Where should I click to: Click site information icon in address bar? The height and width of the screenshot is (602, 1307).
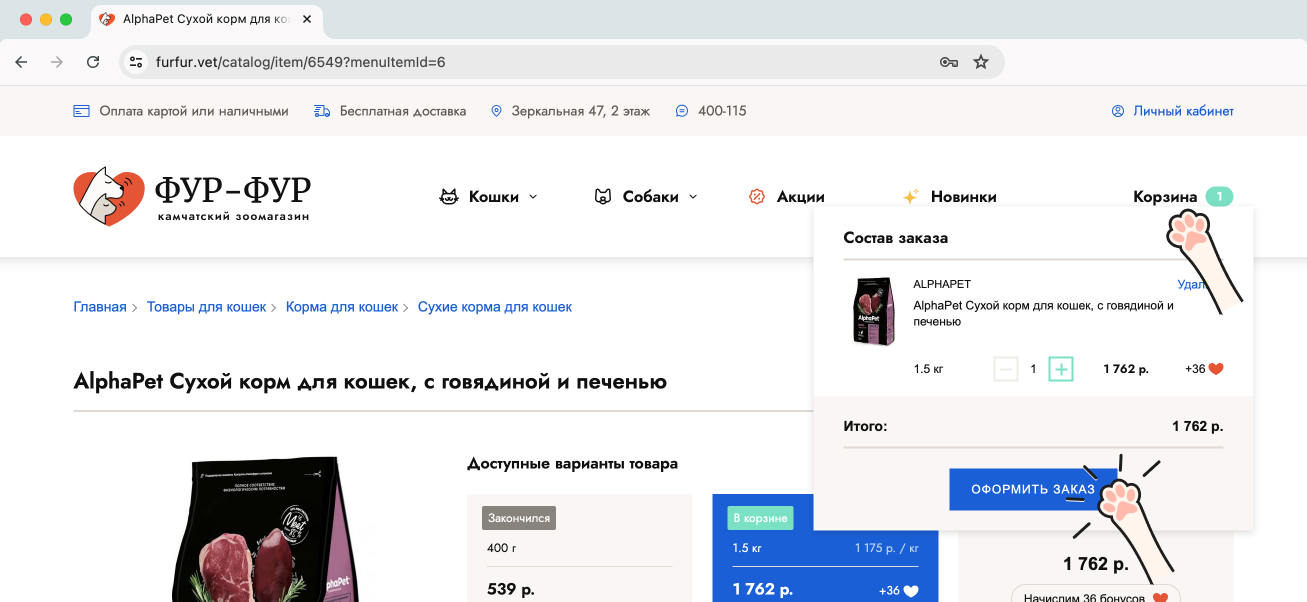[x=137, y=62]
